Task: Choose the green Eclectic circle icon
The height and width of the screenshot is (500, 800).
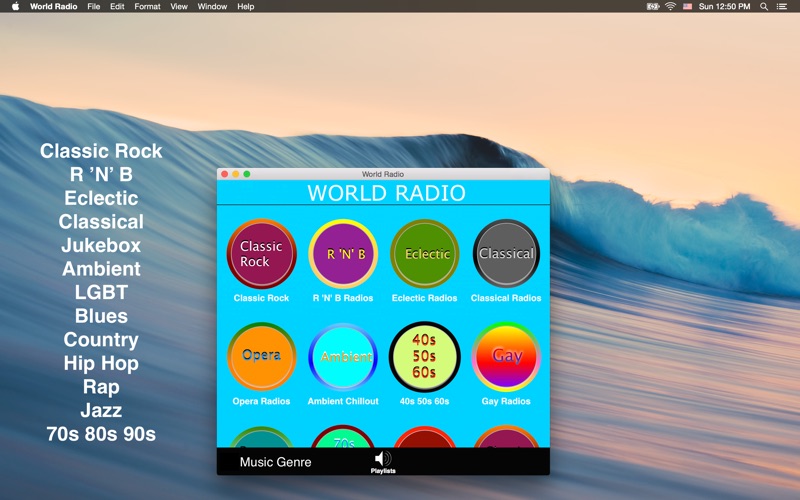Action: tap(424, 254)
